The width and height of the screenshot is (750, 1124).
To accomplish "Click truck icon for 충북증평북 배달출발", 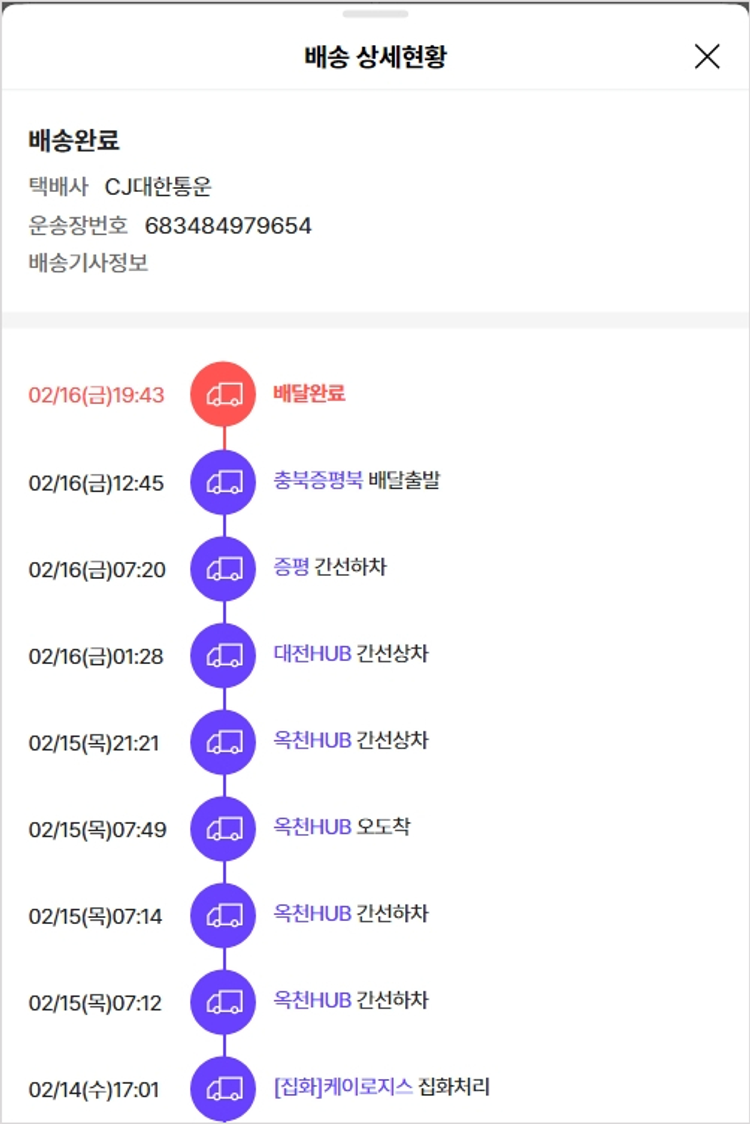I will coord(224,482).
